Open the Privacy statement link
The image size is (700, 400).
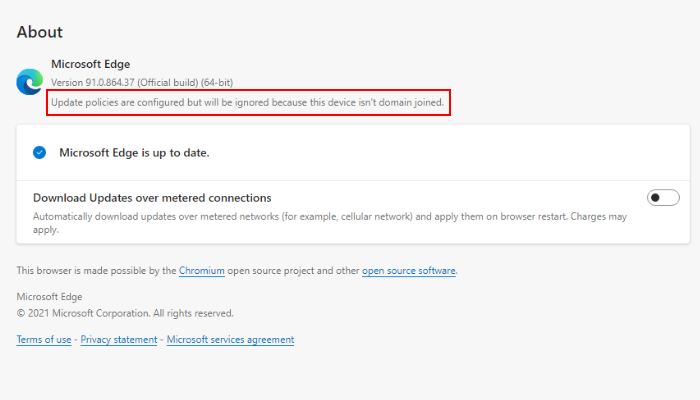tap(119, 340)
